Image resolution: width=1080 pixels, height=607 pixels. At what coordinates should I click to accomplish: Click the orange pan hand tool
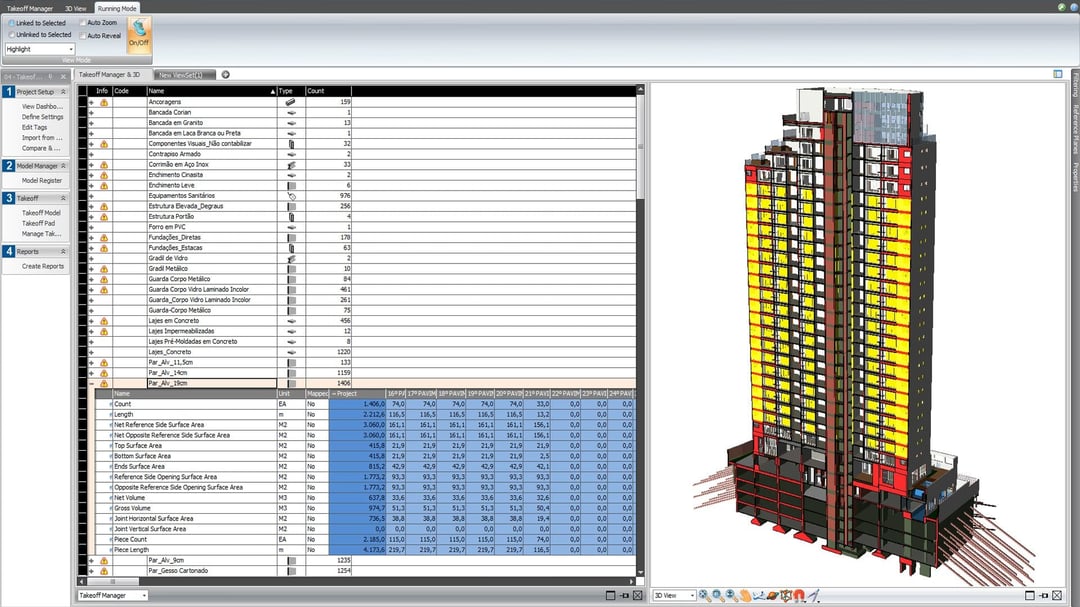tap(746, 595)
